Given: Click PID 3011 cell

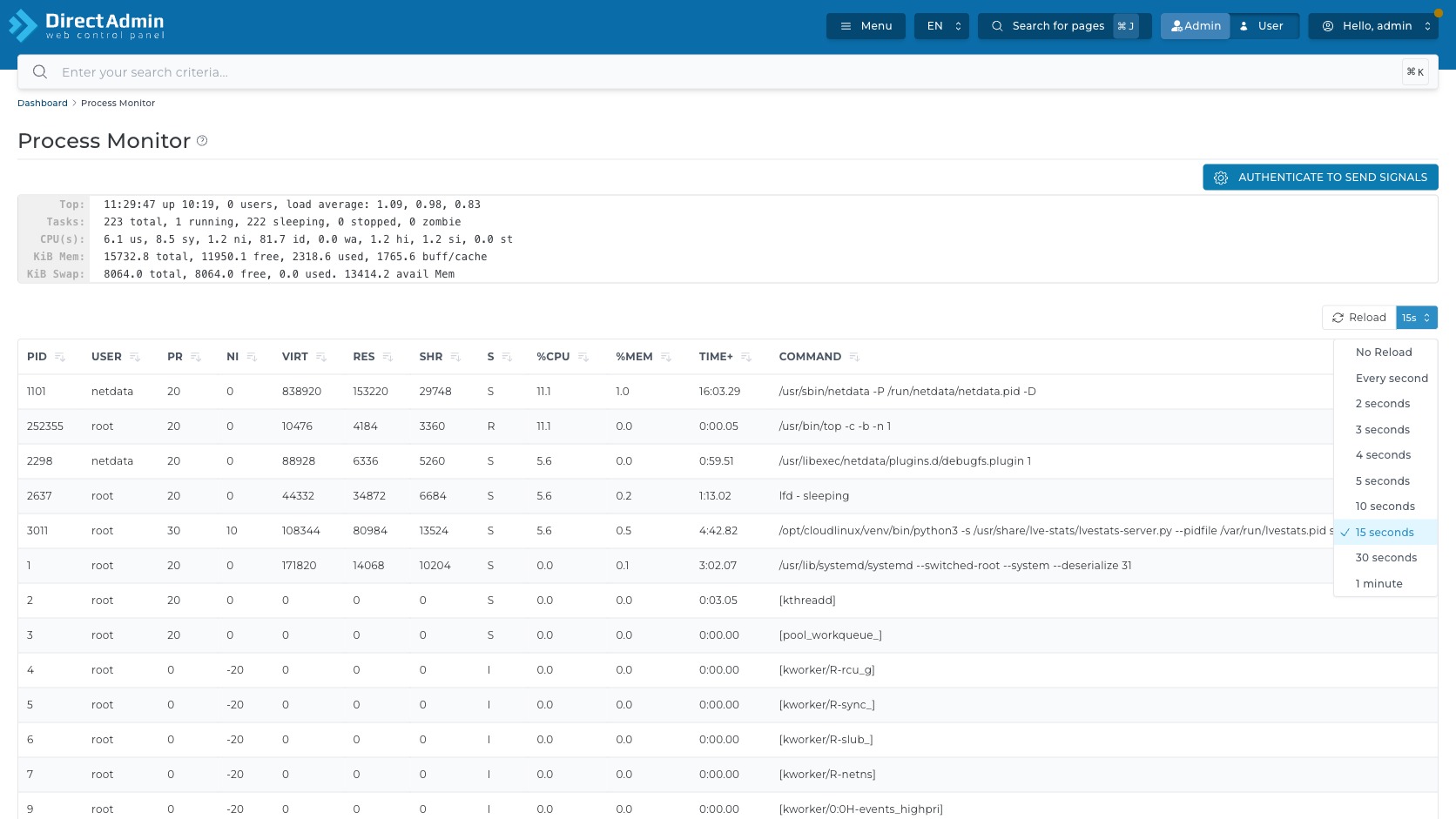Looking at the screenshot, I should tap(37, 531).
